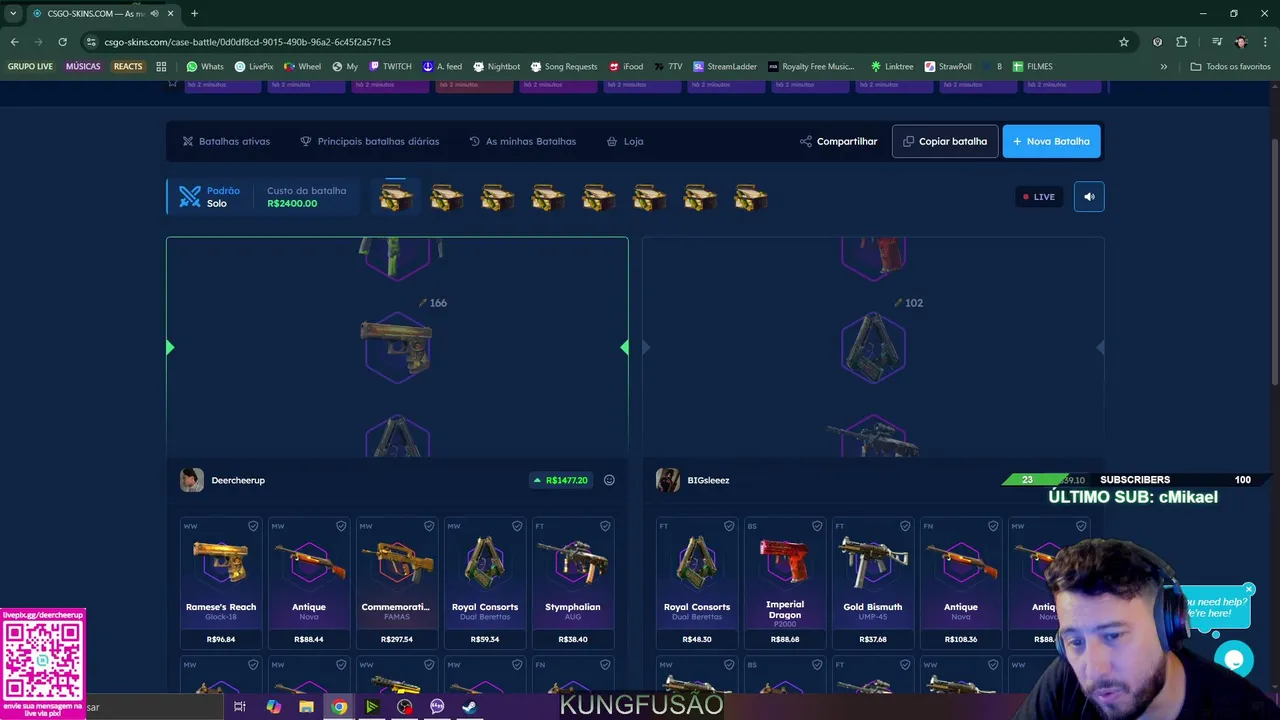1280x720 pixels.
Task: Open the Gold Bismuth UMP-45 card
Action: point(873,583)
